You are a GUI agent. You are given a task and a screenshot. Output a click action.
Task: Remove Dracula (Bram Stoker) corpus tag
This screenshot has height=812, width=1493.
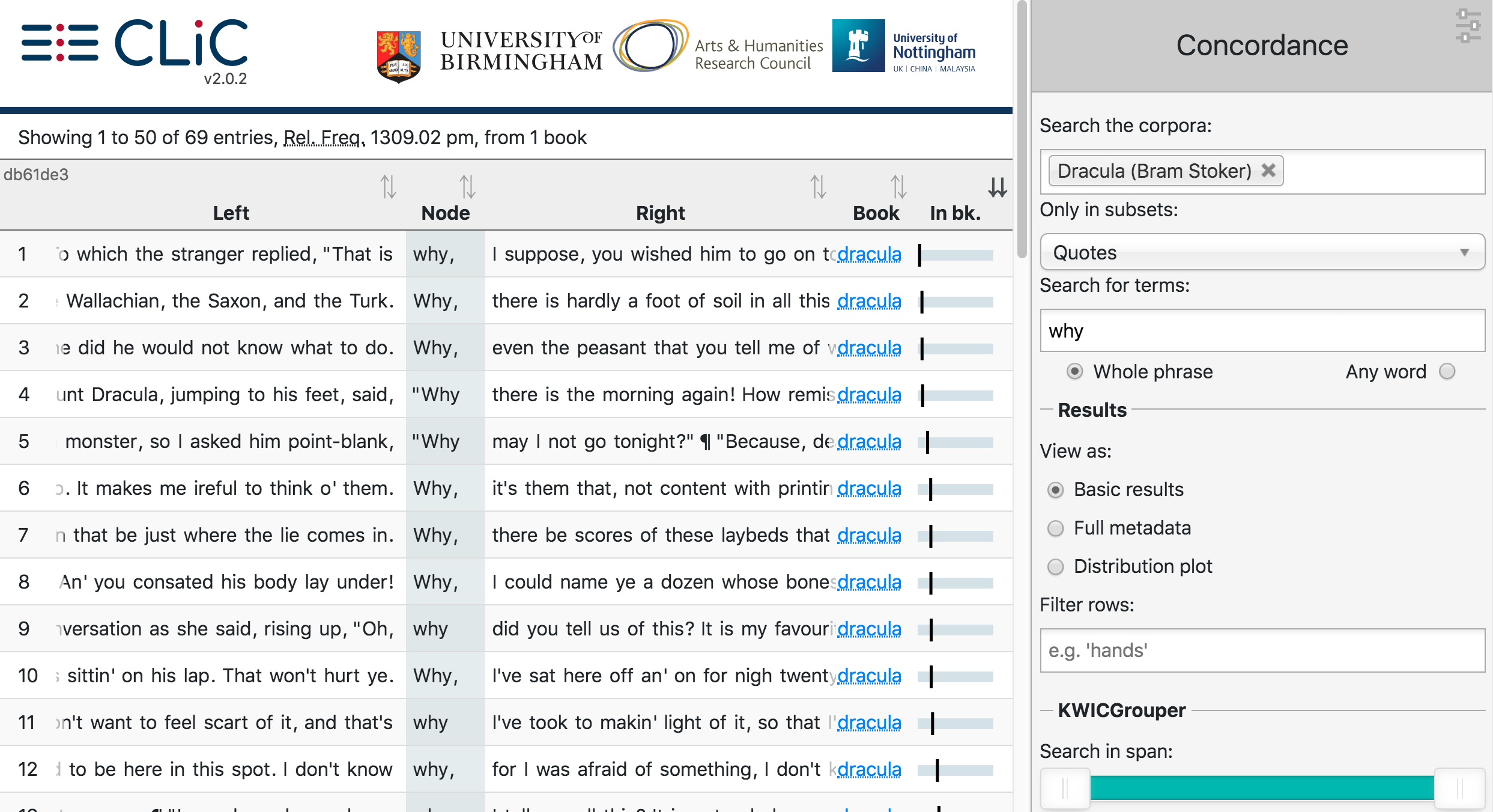point(1268,171)
